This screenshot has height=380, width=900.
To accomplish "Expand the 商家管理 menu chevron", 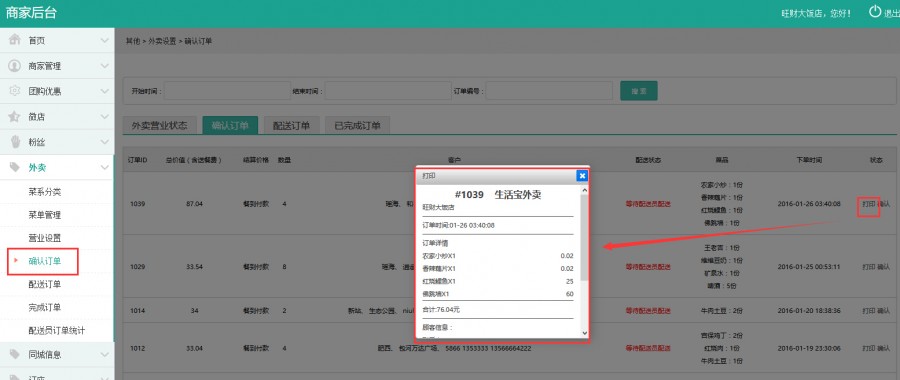I will point(104,66).
